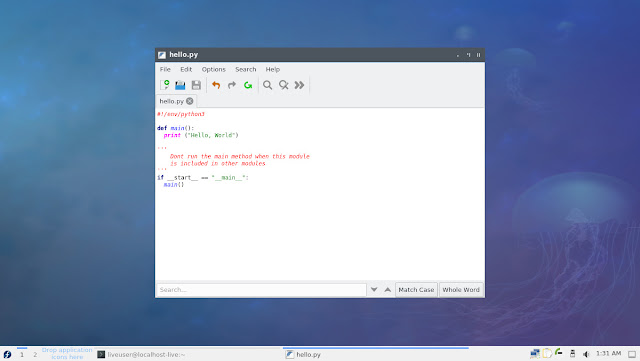Viewport: 640px width, 361px height.
Task: Click the 'is included in other modules' comment
Action: 218,163
